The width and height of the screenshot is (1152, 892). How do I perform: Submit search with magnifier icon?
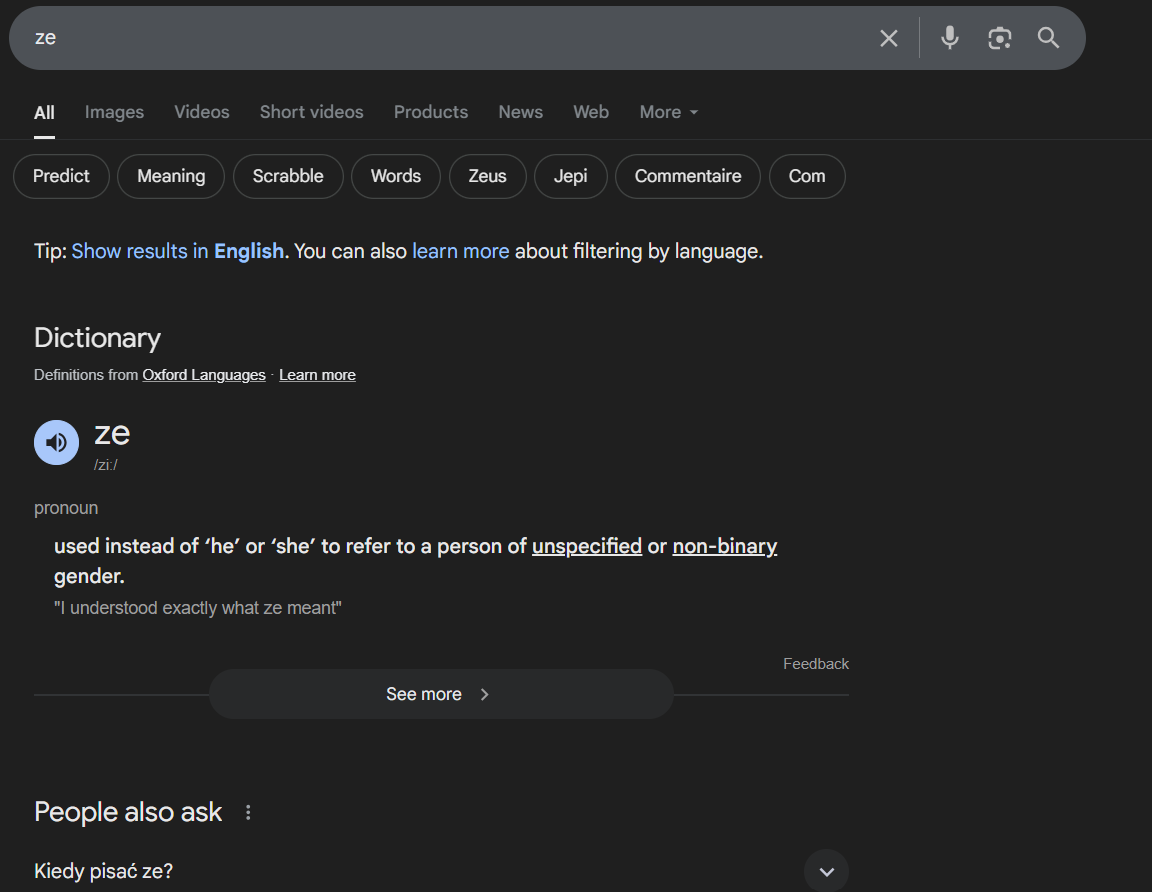(x=1048, y=37)
